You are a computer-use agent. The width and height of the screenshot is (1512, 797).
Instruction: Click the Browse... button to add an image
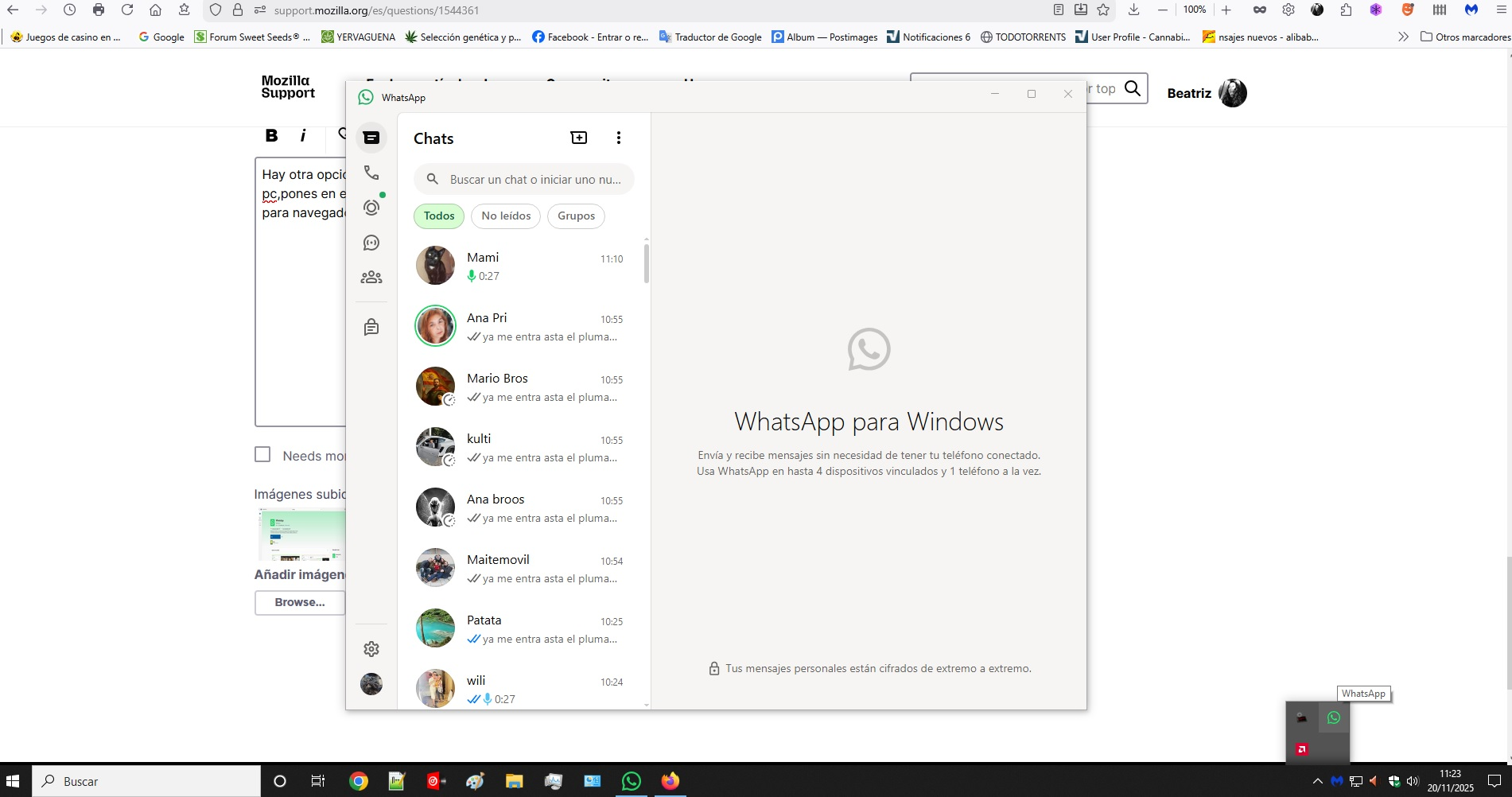[300, 602]
